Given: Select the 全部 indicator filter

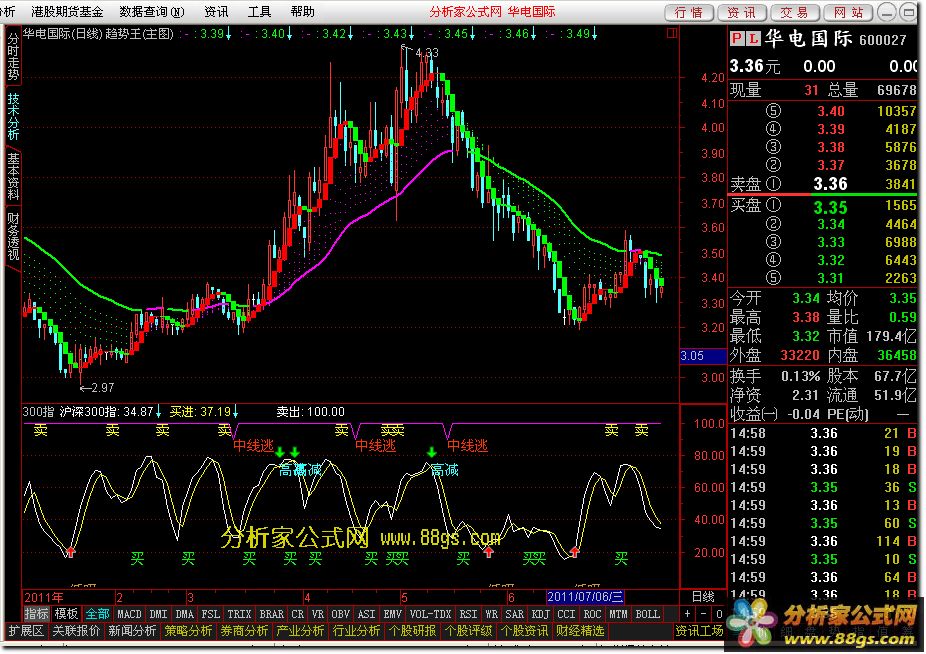Looking at the screenshot, I should (97, 614).
